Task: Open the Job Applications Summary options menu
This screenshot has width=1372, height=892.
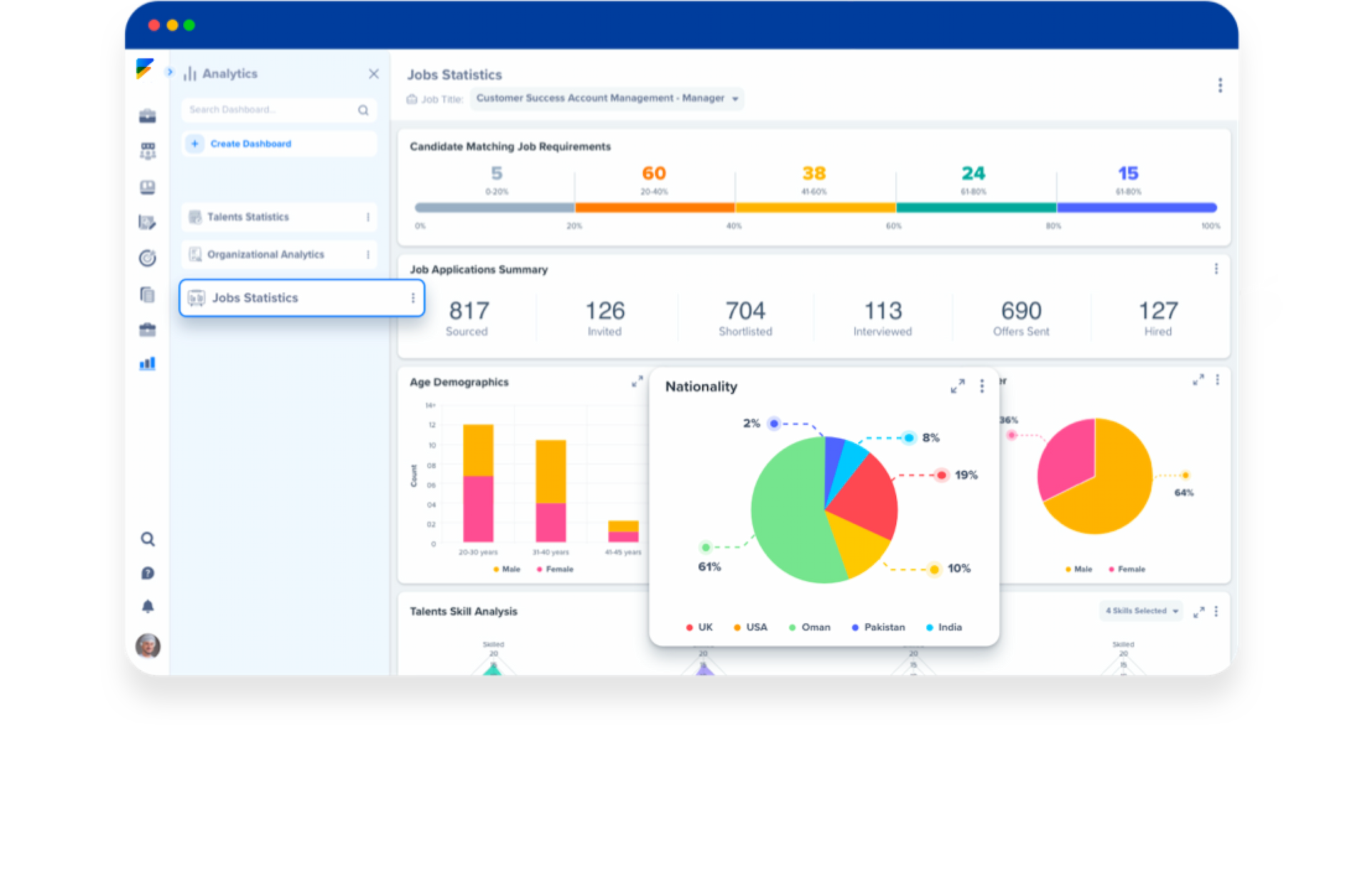Action: 1216,269
